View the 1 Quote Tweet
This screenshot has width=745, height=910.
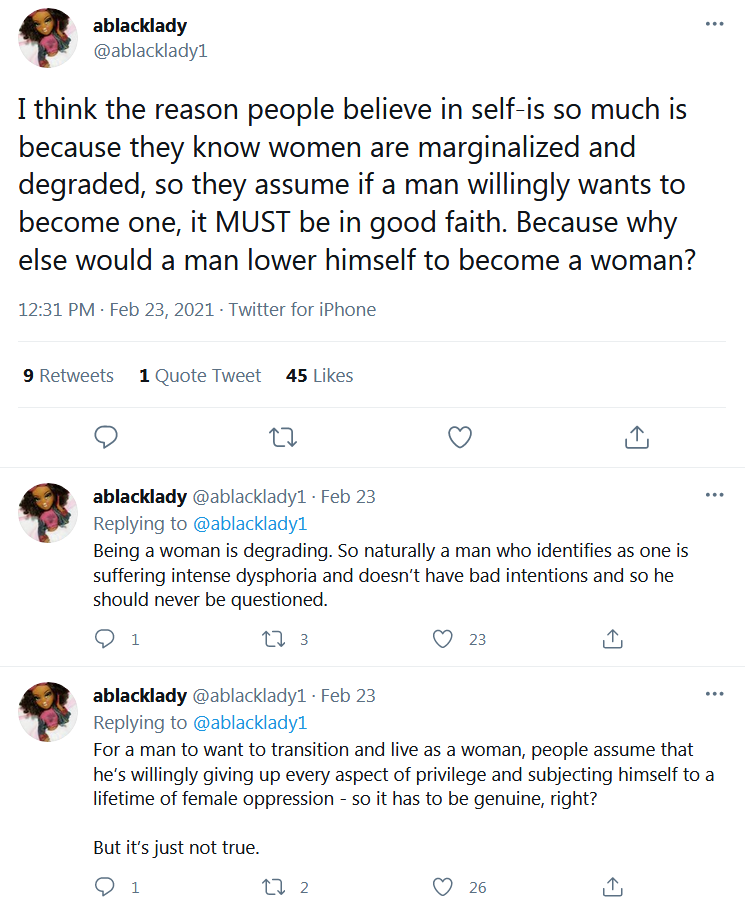[200, 376]
